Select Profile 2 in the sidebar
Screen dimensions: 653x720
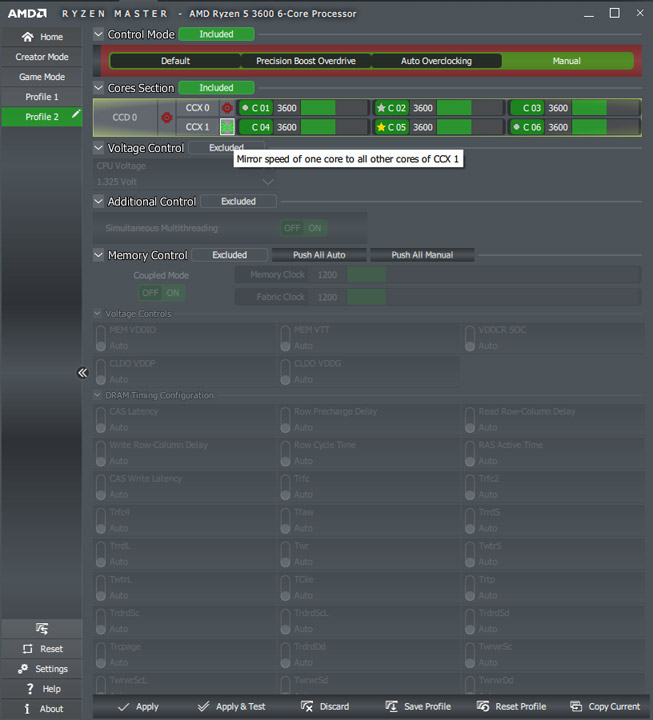pyautogui.click(x=42, y=117)
